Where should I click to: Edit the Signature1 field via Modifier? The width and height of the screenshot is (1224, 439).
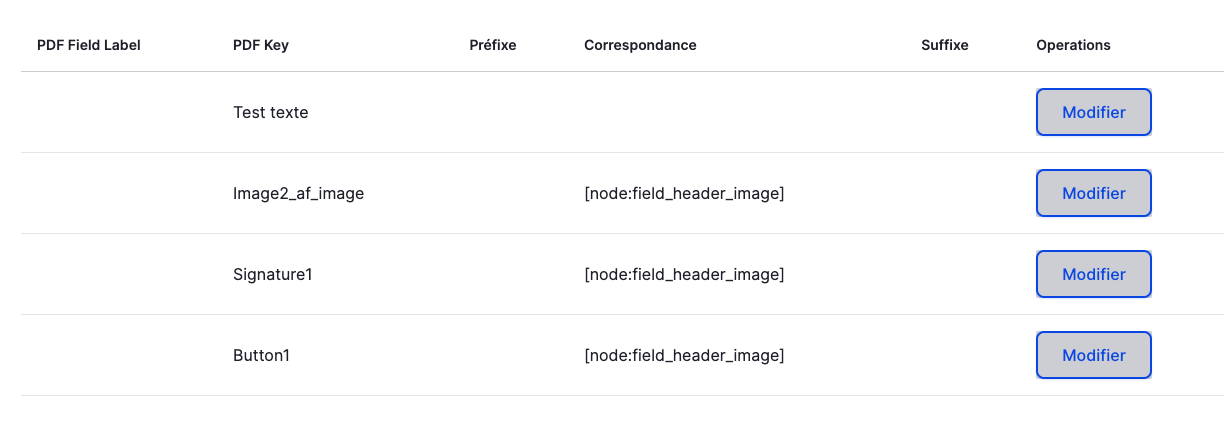1093,274
